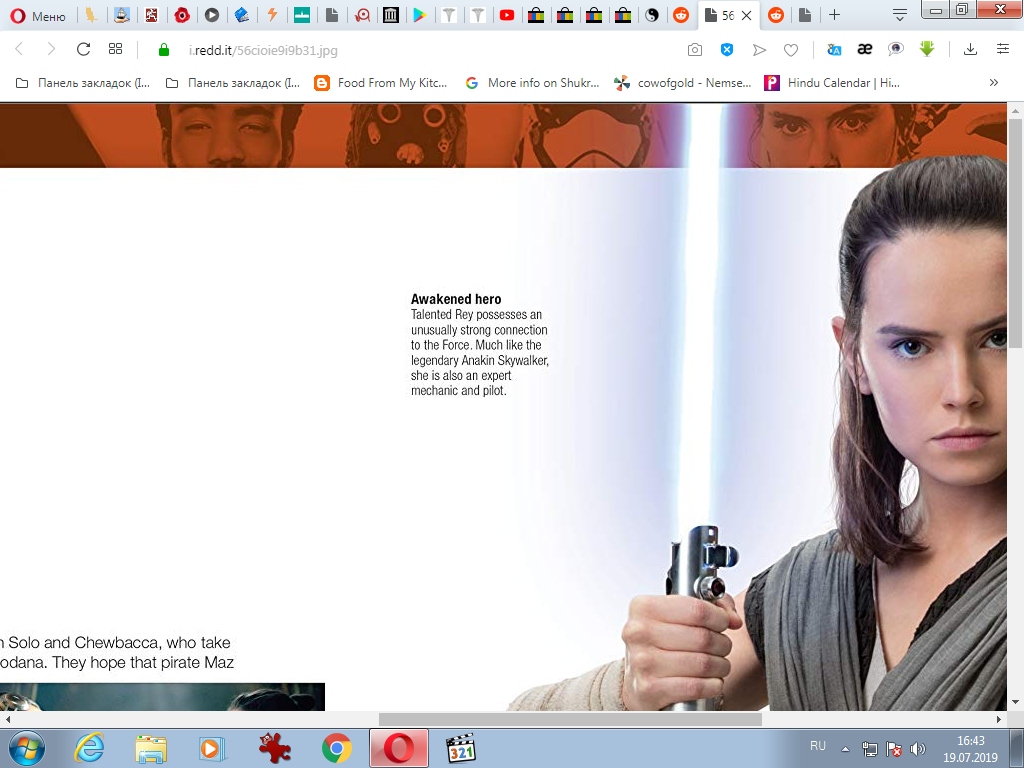Launch Internet Explorer from taskbar
Image resolution: width=1024 pixels, height=768 pixels.
point(89,748)
